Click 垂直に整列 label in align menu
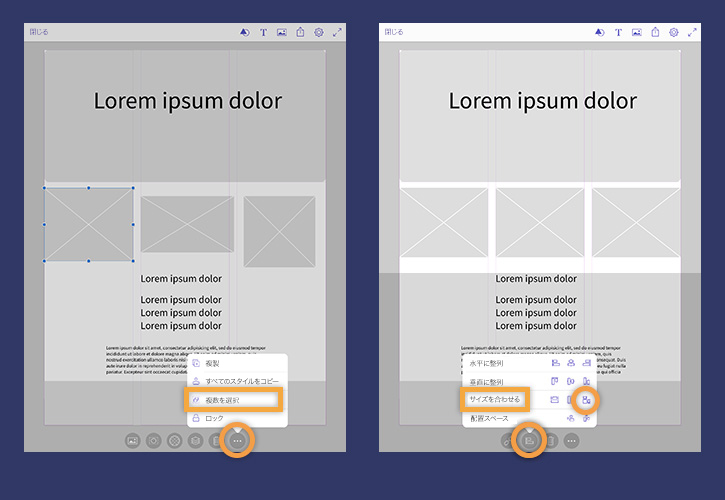 [486, 382]
